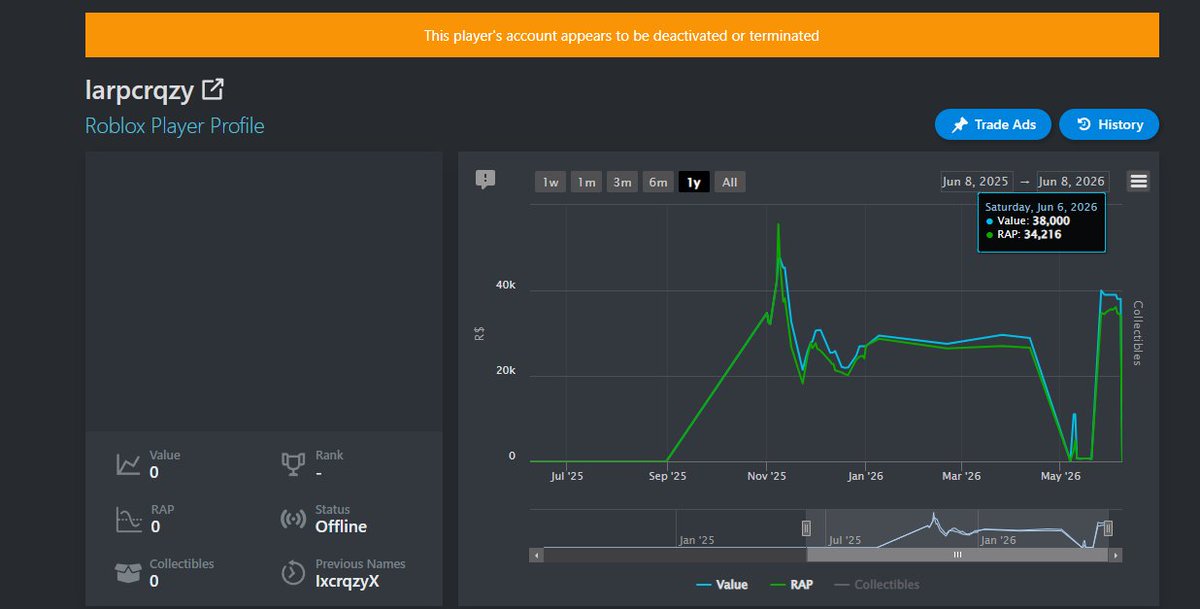Click the Roblox Player Profile subtitle
This screenshot has height=609, width=1200.
point(175,126)
